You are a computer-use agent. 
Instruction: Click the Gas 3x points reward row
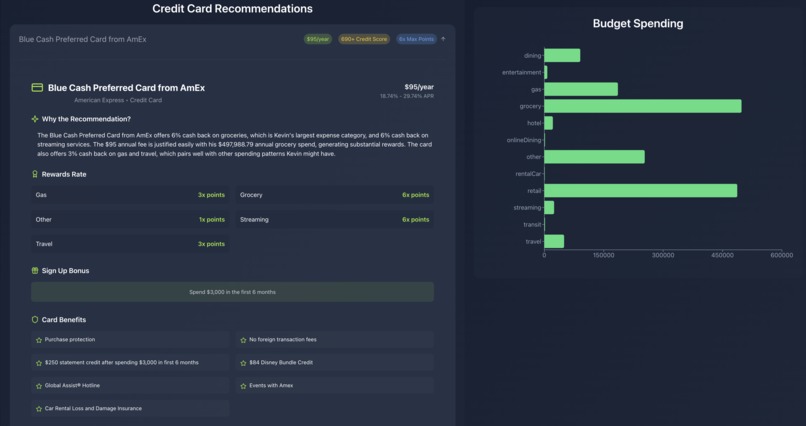pyautogui.click(x=130, y=195)
